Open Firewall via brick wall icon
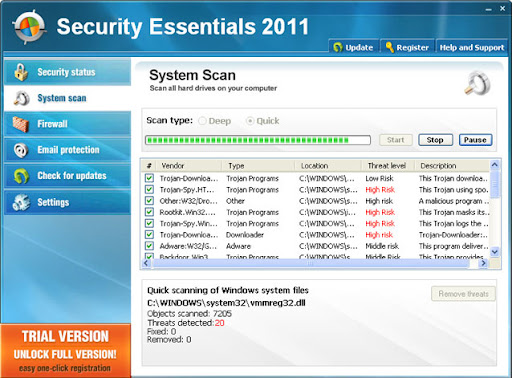The height and width of the screenshot is (378, 512). [x=20, y=124]
